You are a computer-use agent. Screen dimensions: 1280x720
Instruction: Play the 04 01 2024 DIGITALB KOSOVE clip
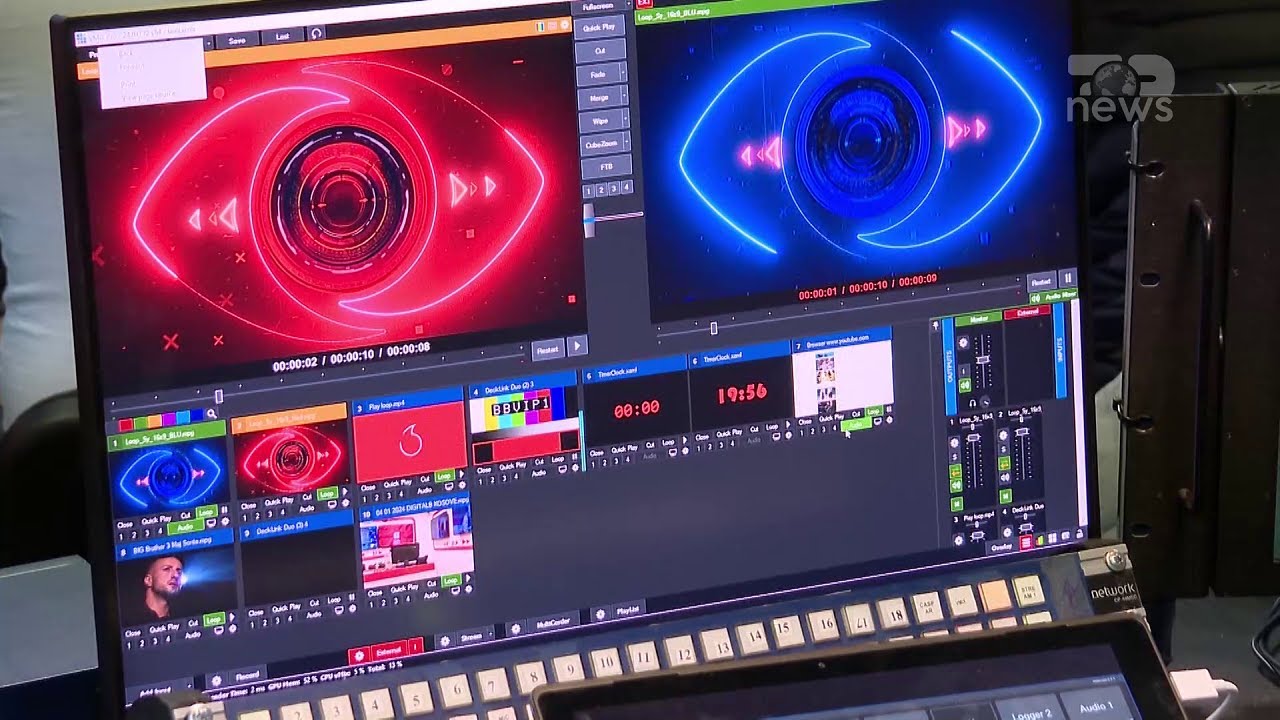tap(468, 578)
